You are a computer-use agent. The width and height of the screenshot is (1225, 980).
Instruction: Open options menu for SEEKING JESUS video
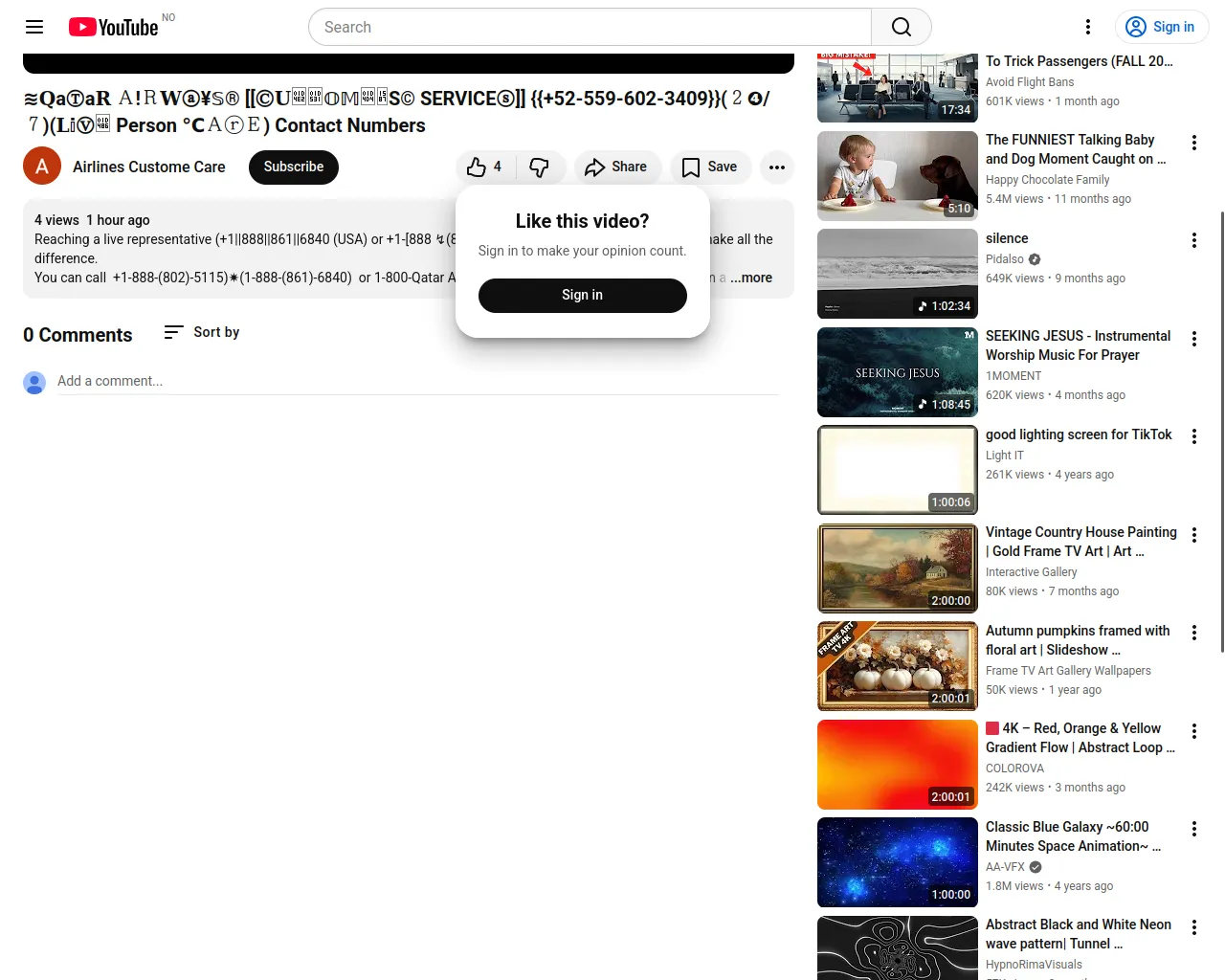[x=1193, y=339]
